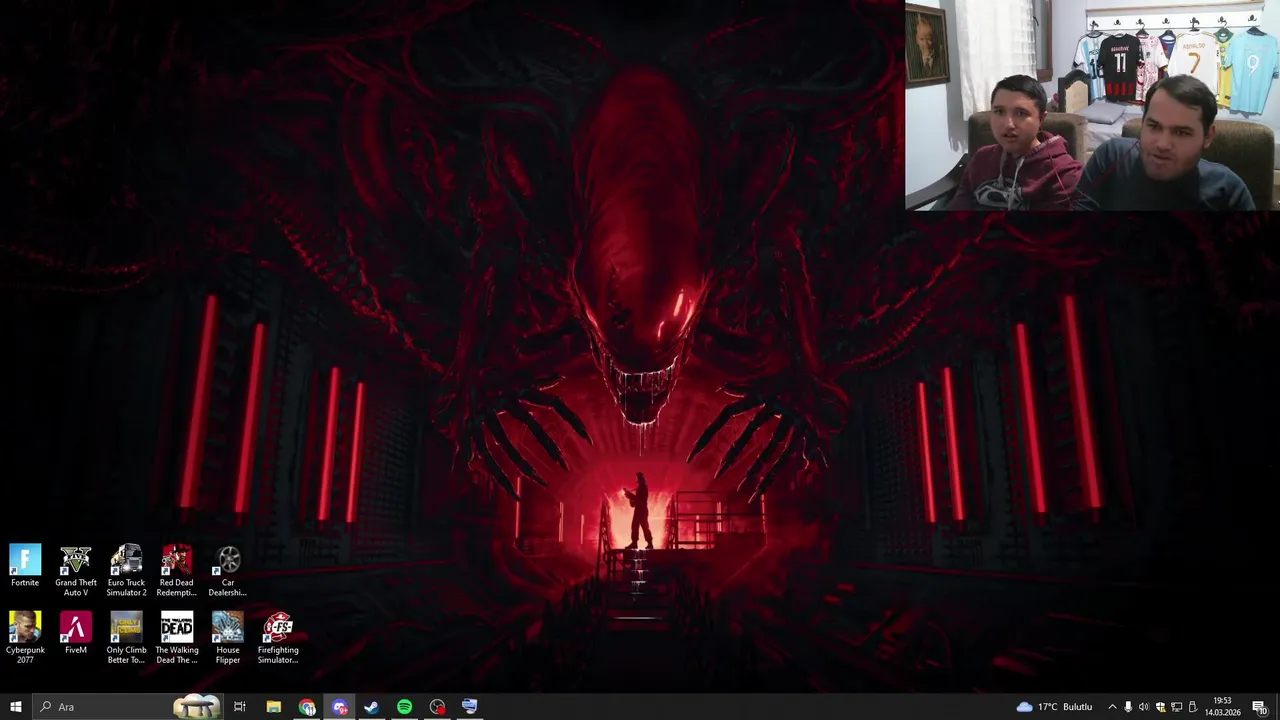Click the dolmen search highlight image
Viewport: 1280px width, 720px height.
196,707
